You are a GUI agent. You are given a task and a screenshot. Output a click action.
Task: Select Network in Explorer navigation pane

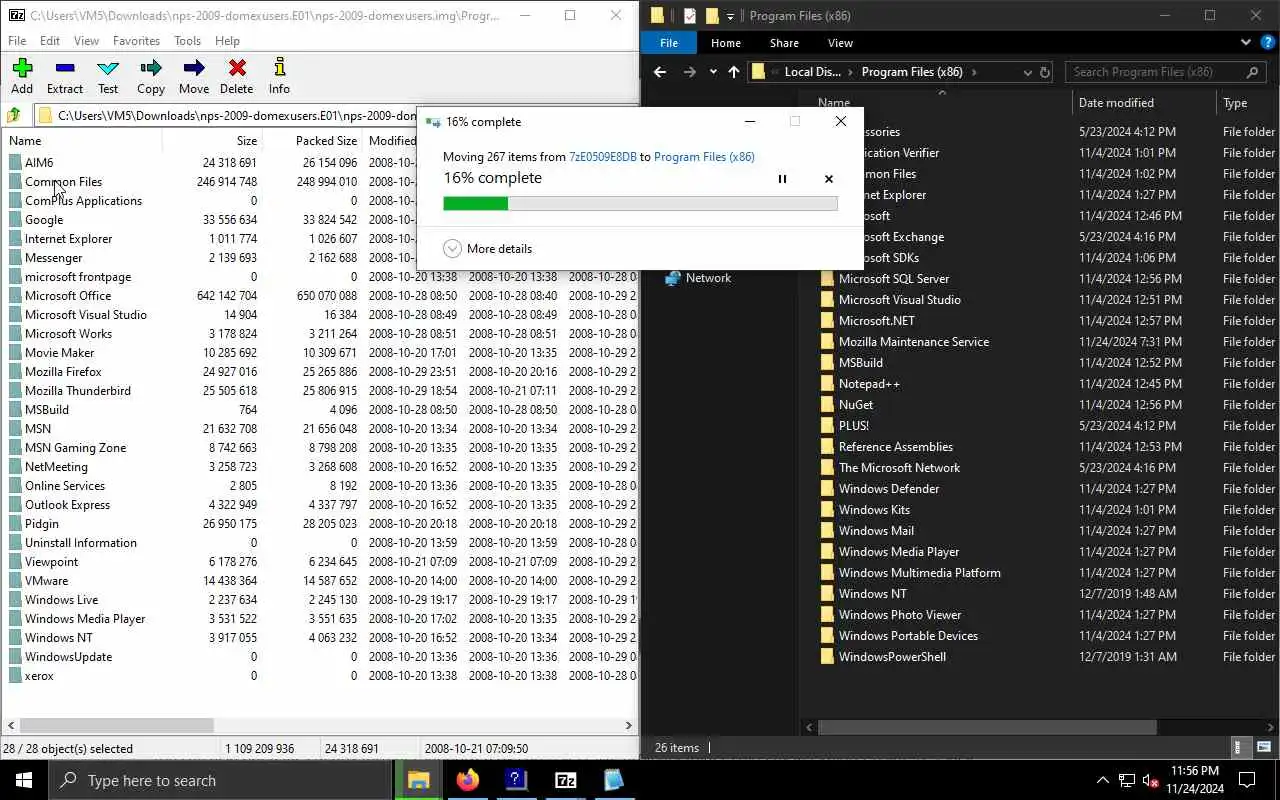(708, 278)
